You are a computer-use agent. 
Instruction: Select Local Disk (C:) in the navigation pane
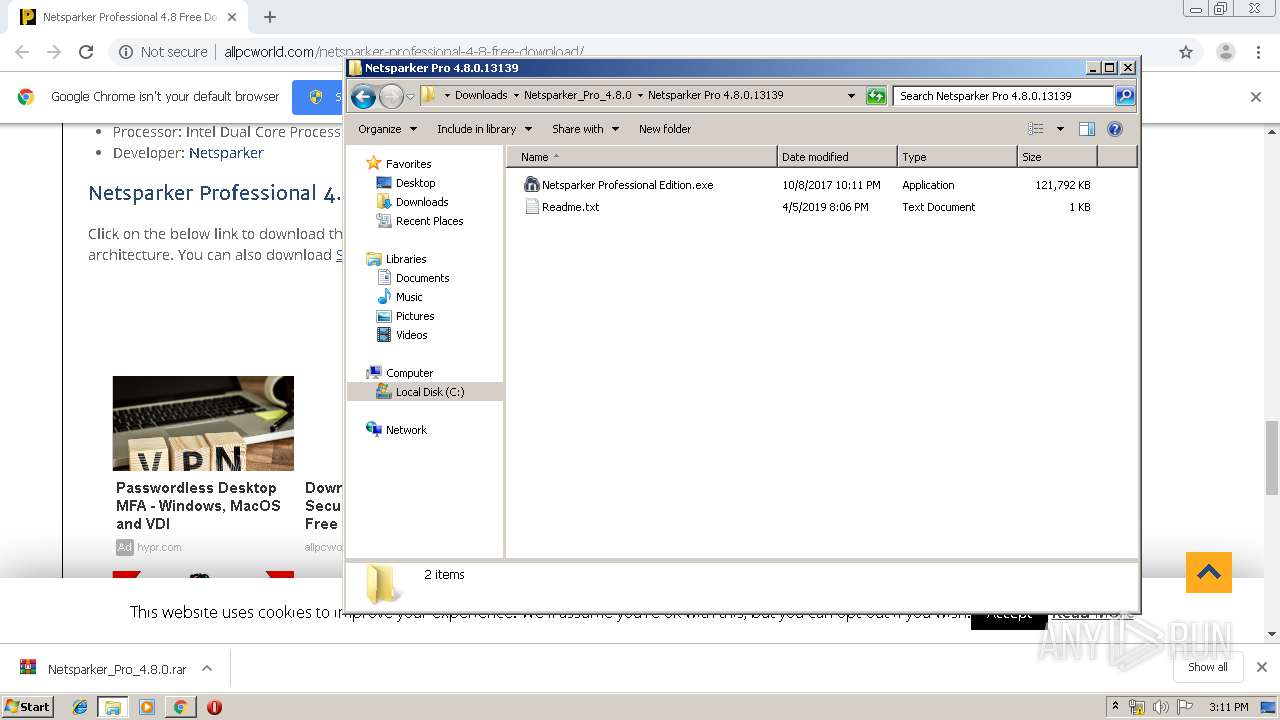(x=425, y=392)
